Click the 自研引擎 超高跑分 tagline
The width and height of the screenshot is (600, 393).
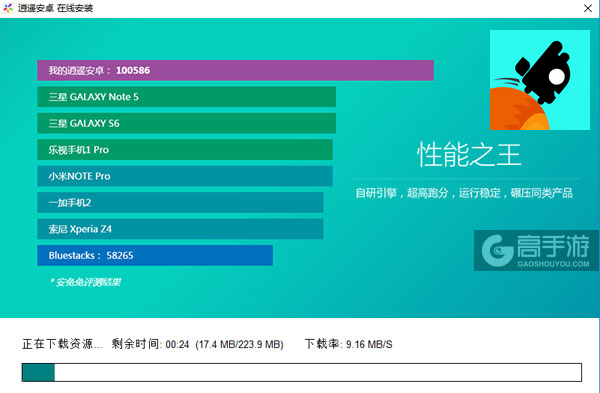464,193
